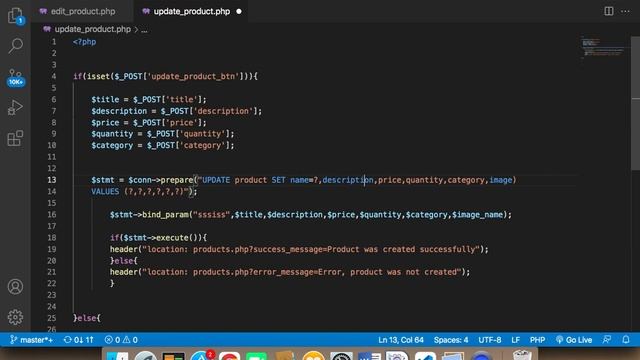Click the $quantity assignment on line 9
The height and width of the screenshot is (360, 640).
pos(162,134)
